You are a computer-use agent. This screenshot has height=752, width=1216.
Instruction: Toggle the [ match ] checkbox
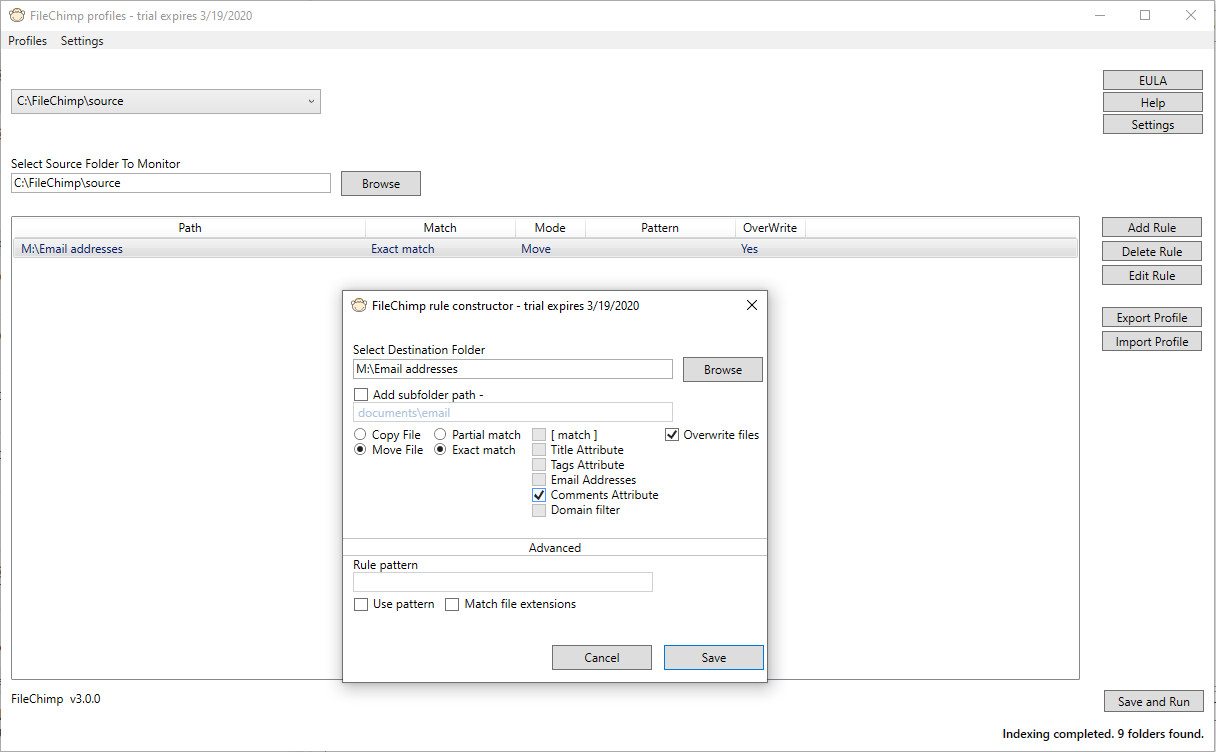[539, 435]
